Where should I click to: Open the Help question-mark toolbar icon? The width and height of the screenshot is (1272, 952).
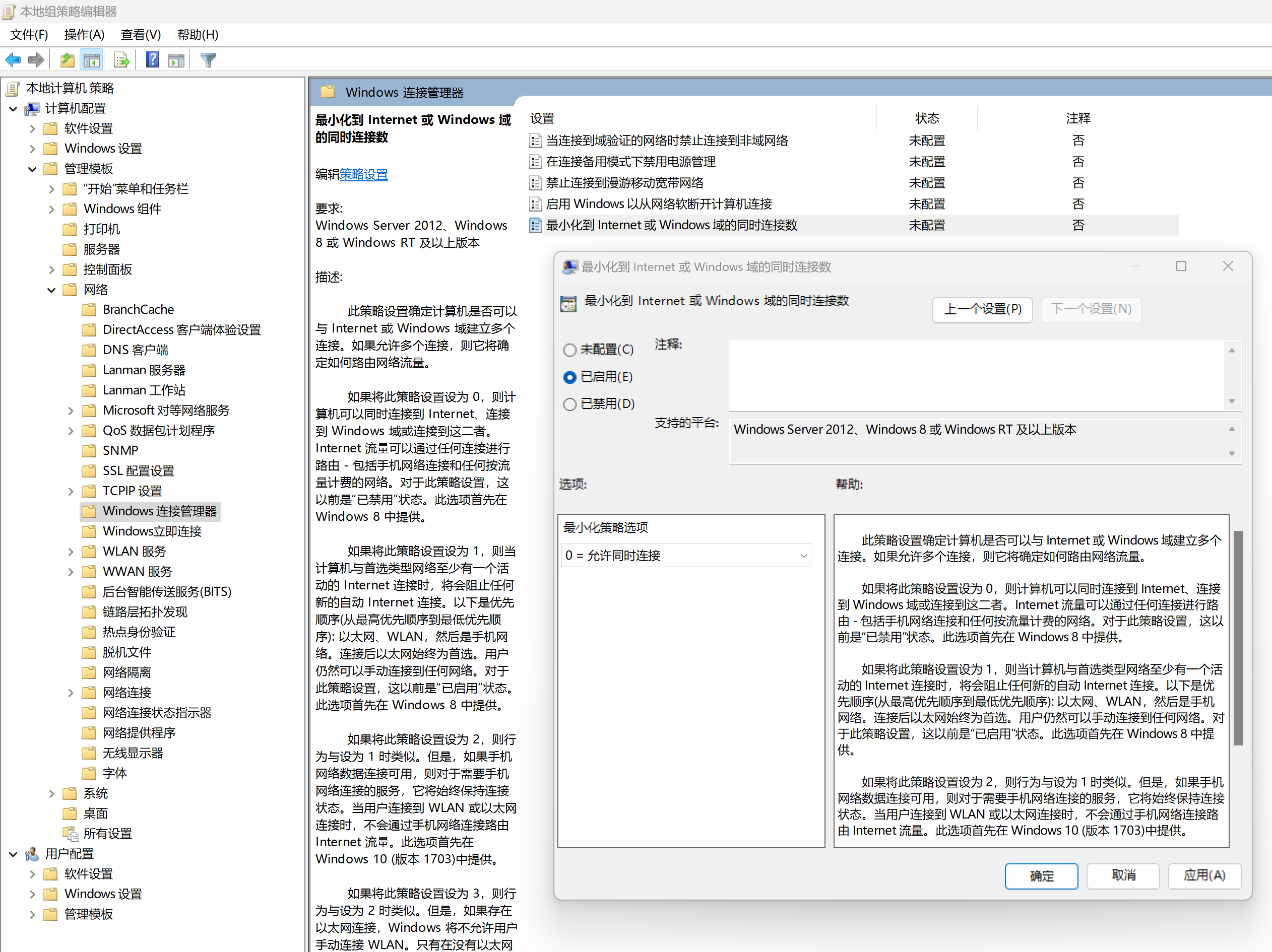pyautogui.click(x=152, y=60)
